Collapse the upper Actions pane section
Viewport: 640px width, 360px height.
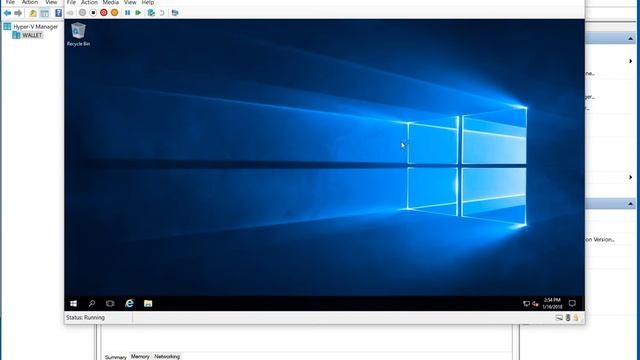click(630, 39)
